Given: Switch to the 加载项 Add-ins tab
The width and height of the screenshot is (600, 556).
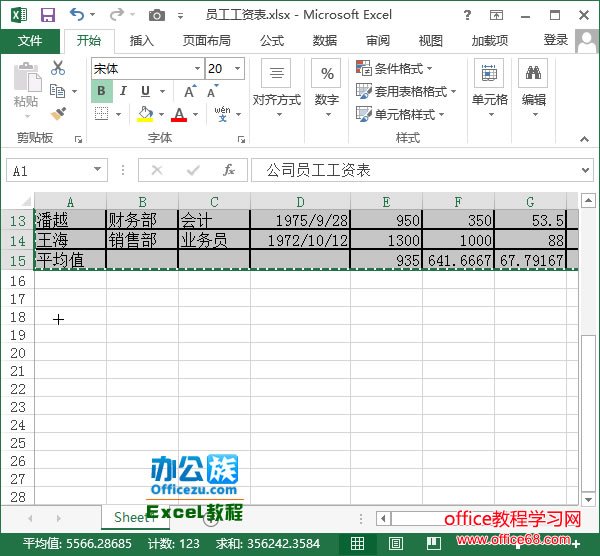Looking at the screenshot, I should click(x=489, y=41).
